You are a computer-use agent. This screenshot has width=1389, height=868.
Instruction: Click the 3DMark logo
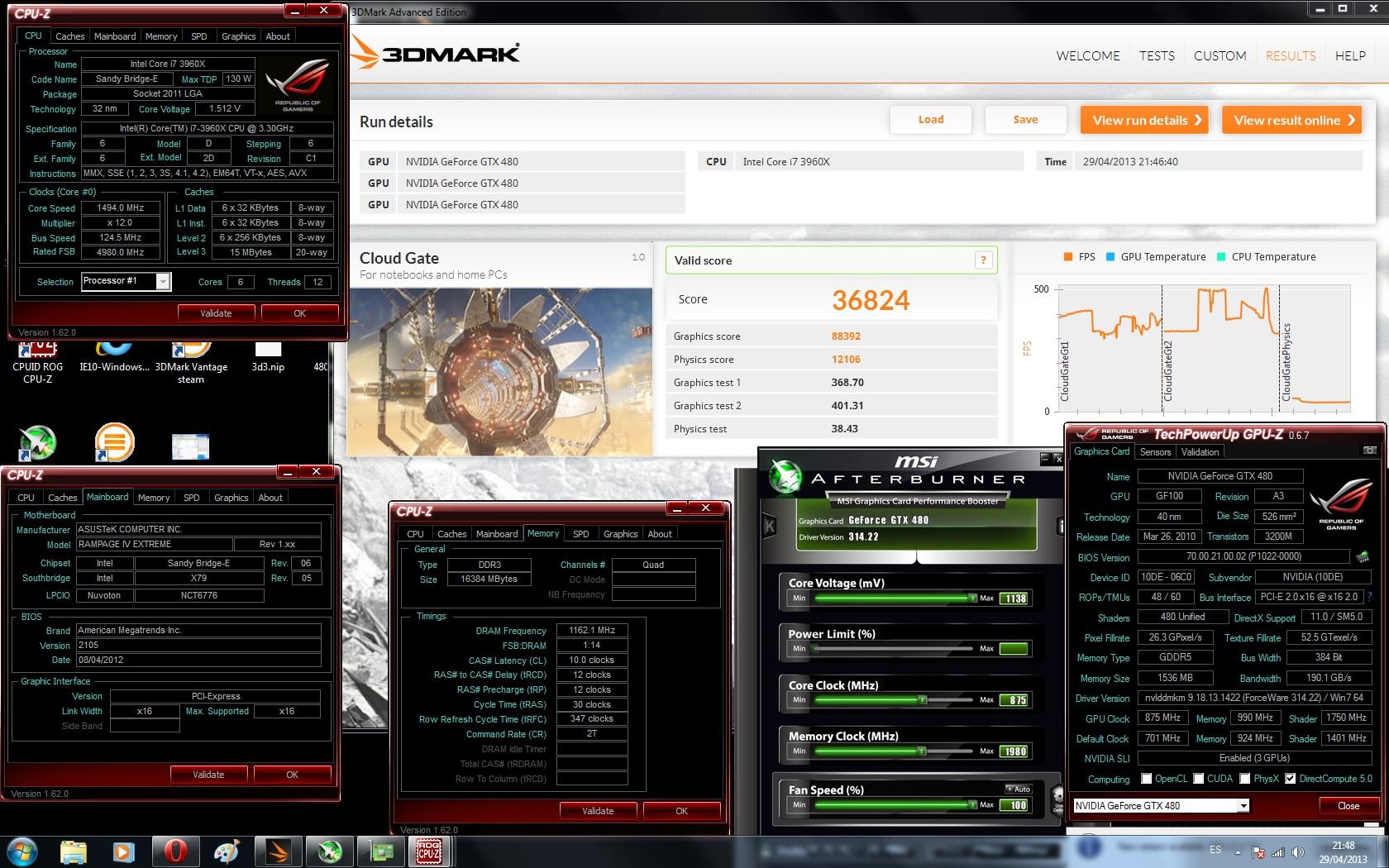coord(436,54)
